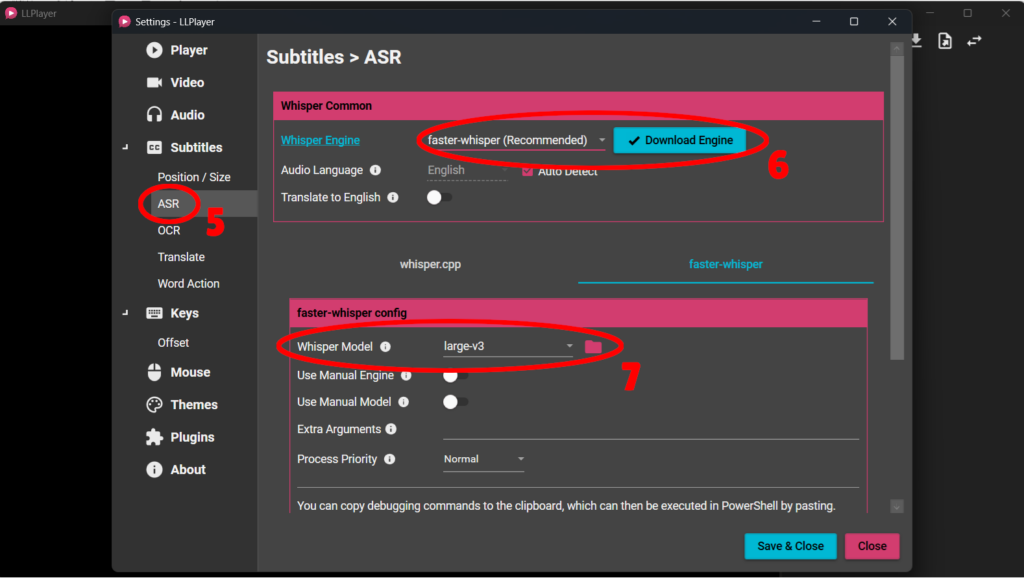Click the info icon beside Use Manual Engine
Image resolution: width=1024 pixels, height=578 pixels.
[x=406, y=376]
